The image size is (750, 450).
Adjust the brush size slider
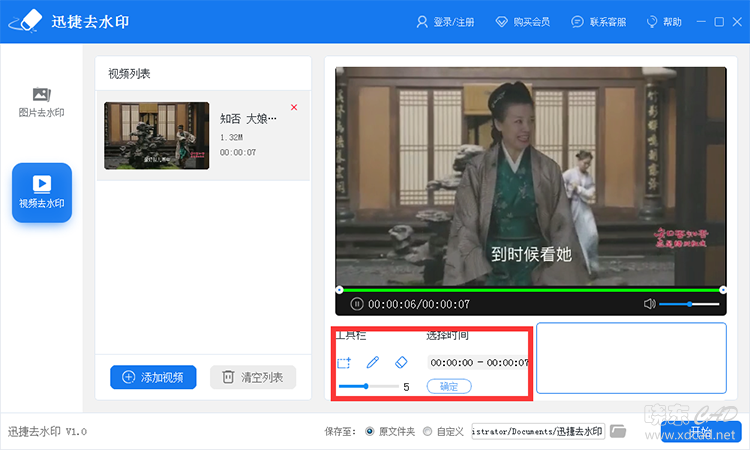coord(368,386)
